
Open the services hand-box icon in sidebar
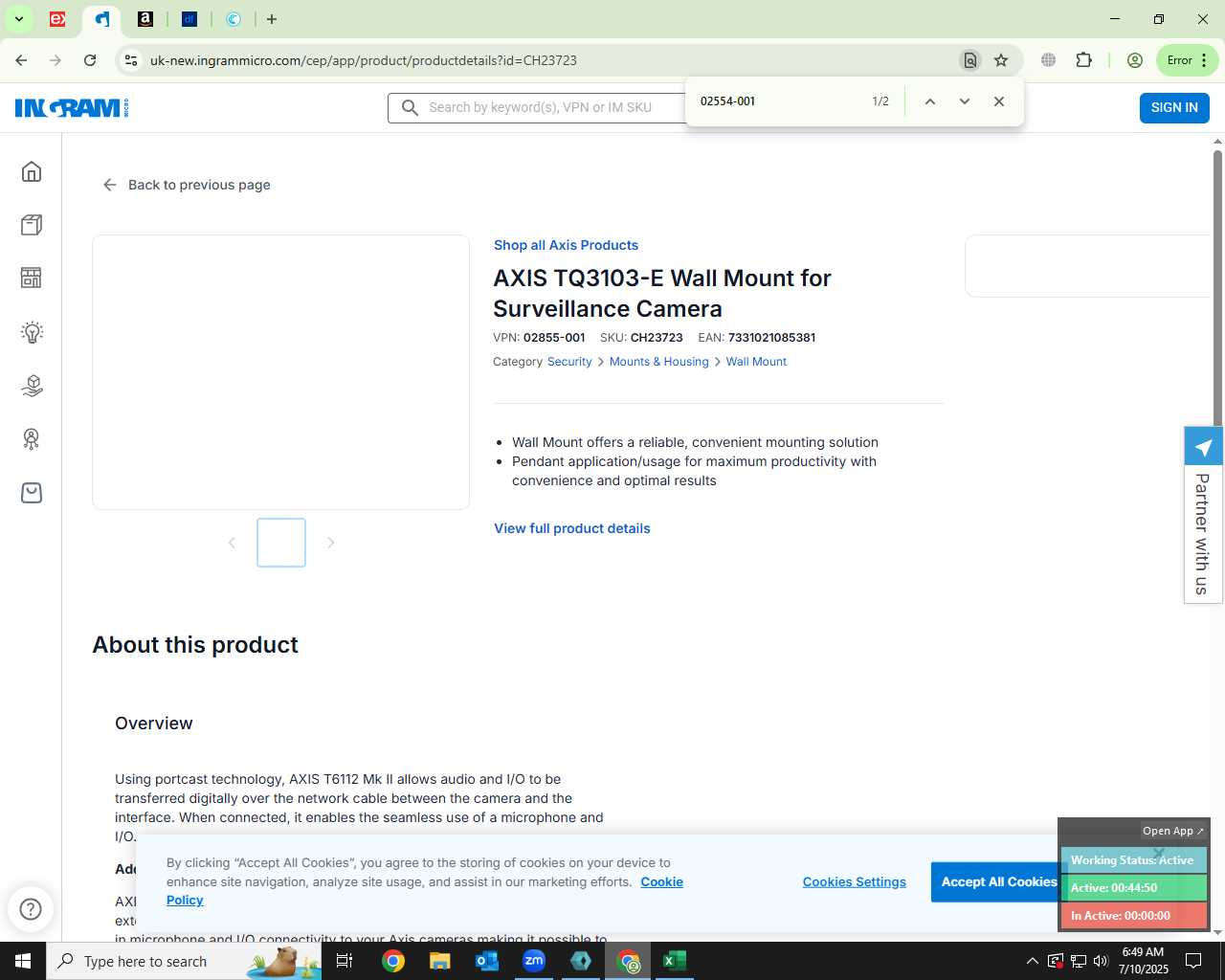(32, 386)
